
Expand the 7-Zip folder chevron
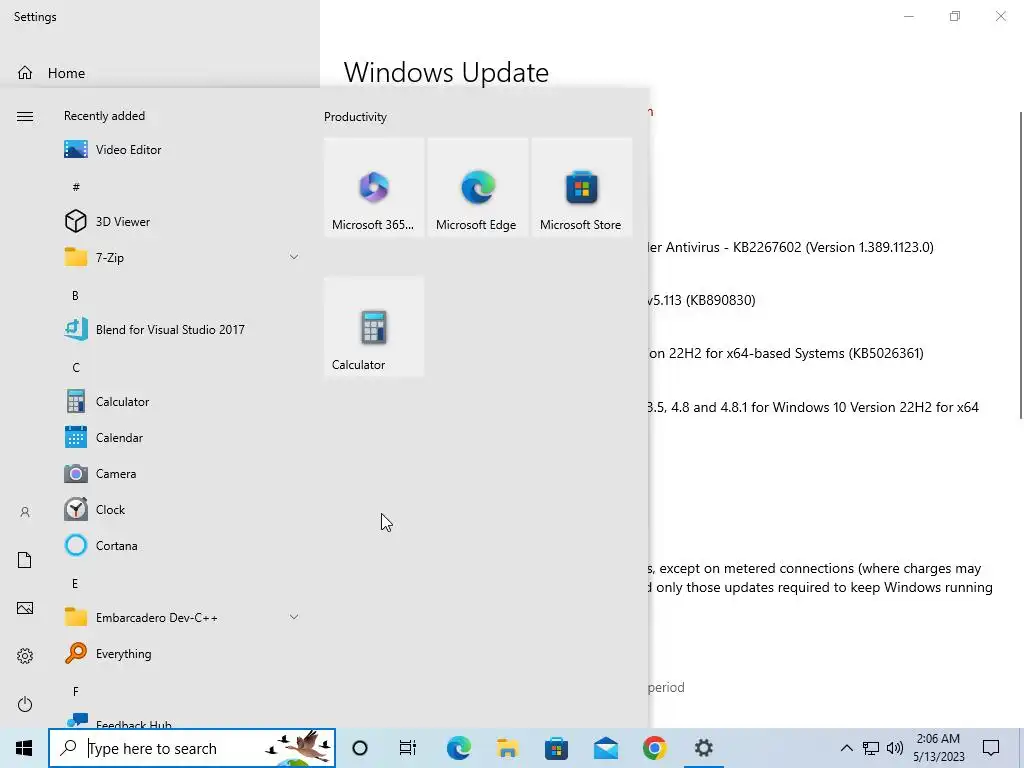(x=294, y=257)
